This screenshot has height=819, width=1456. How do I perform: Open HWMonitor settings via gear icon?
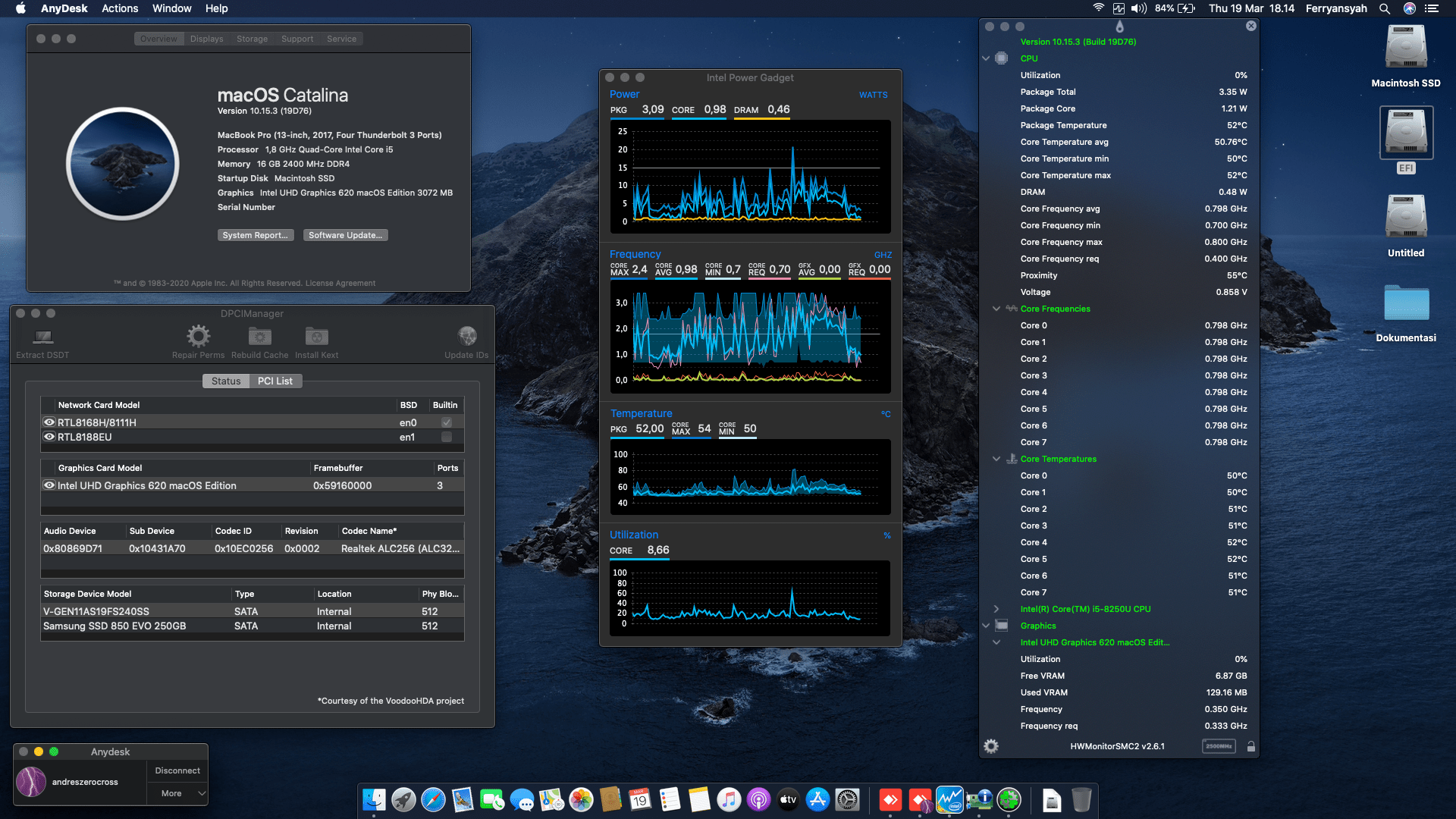coord(991,746)
